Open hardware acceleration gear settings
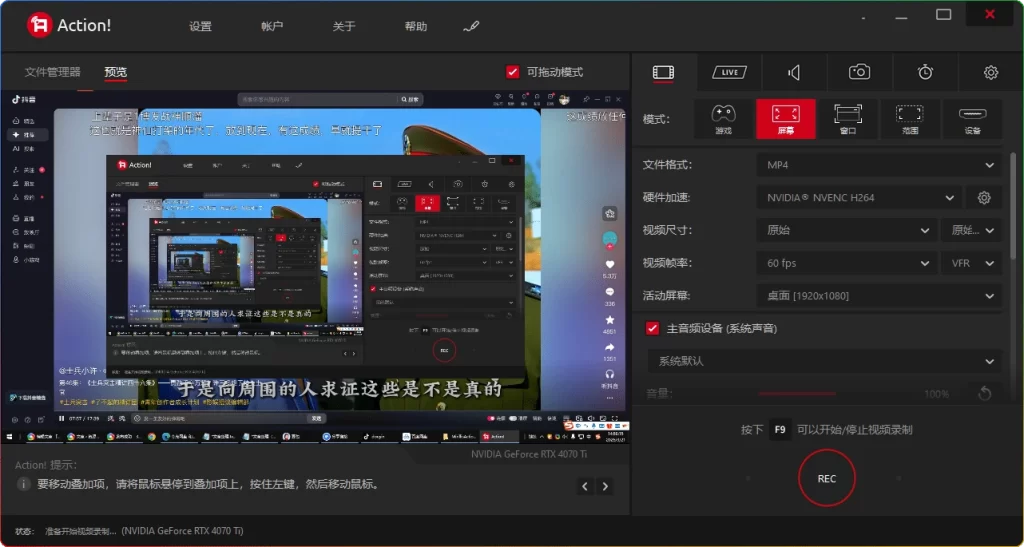This screenshot has width=1024, height=547. click(x=984, y=198)
